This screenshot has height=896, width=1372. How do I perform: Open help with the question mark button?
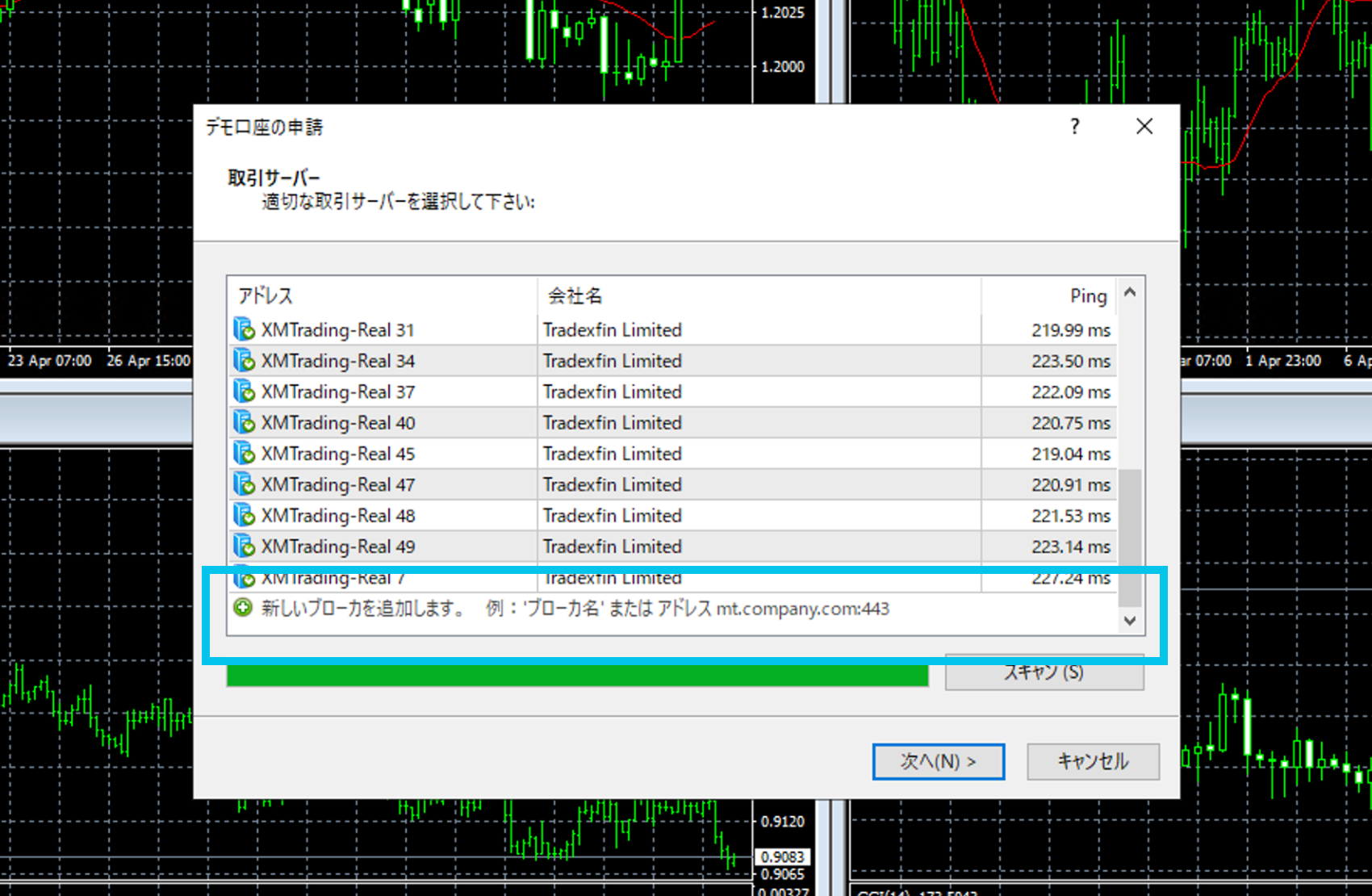(x=1074, y=127)
